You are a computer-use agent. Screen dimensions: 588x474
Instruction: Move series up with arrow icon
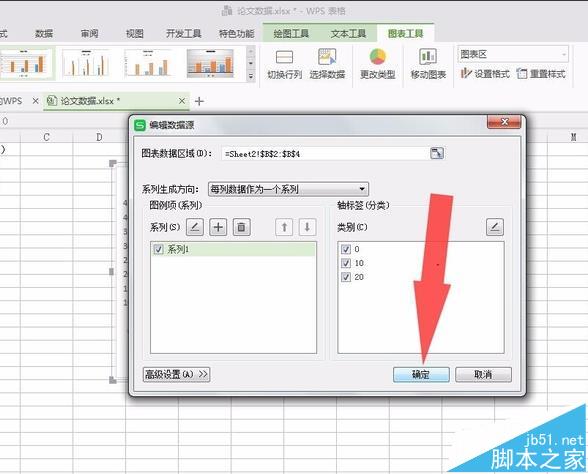click(284, 227)
